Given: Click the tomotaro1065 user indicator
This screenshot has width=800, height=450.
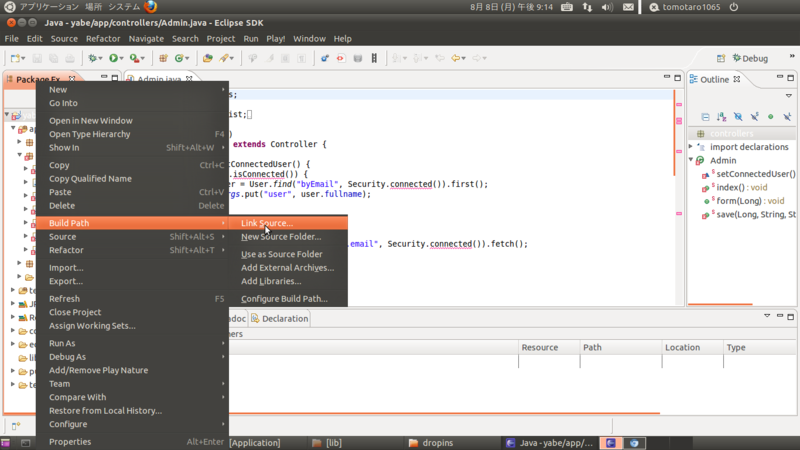Looking at the screenshot, I should pyautogui.click(x=685, y=7).
